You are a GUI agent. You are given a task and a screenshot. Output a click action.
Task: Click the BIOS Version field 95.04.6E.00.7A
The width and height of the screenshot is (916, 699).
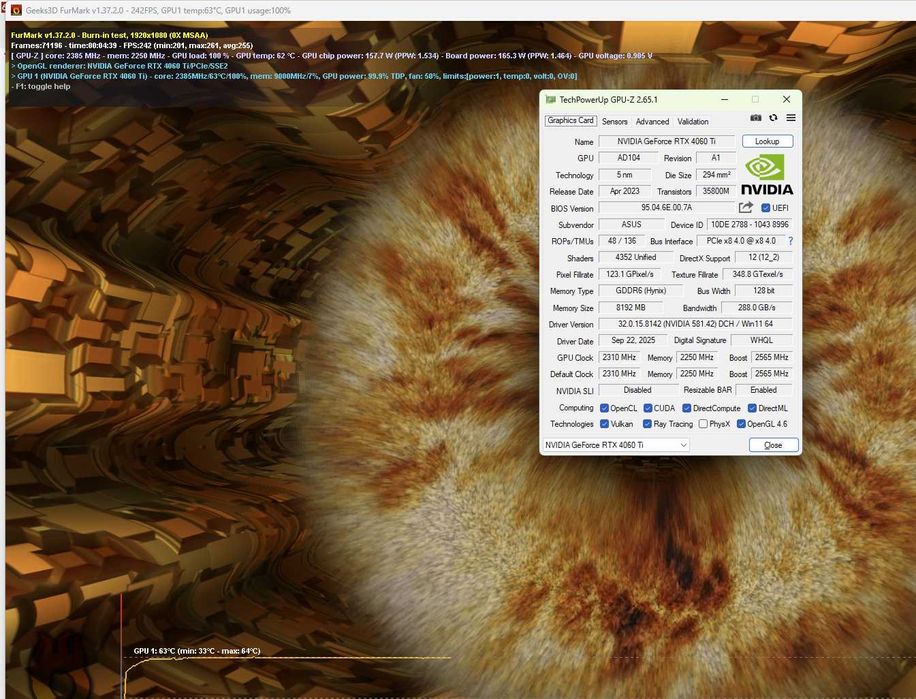point(667,208)
